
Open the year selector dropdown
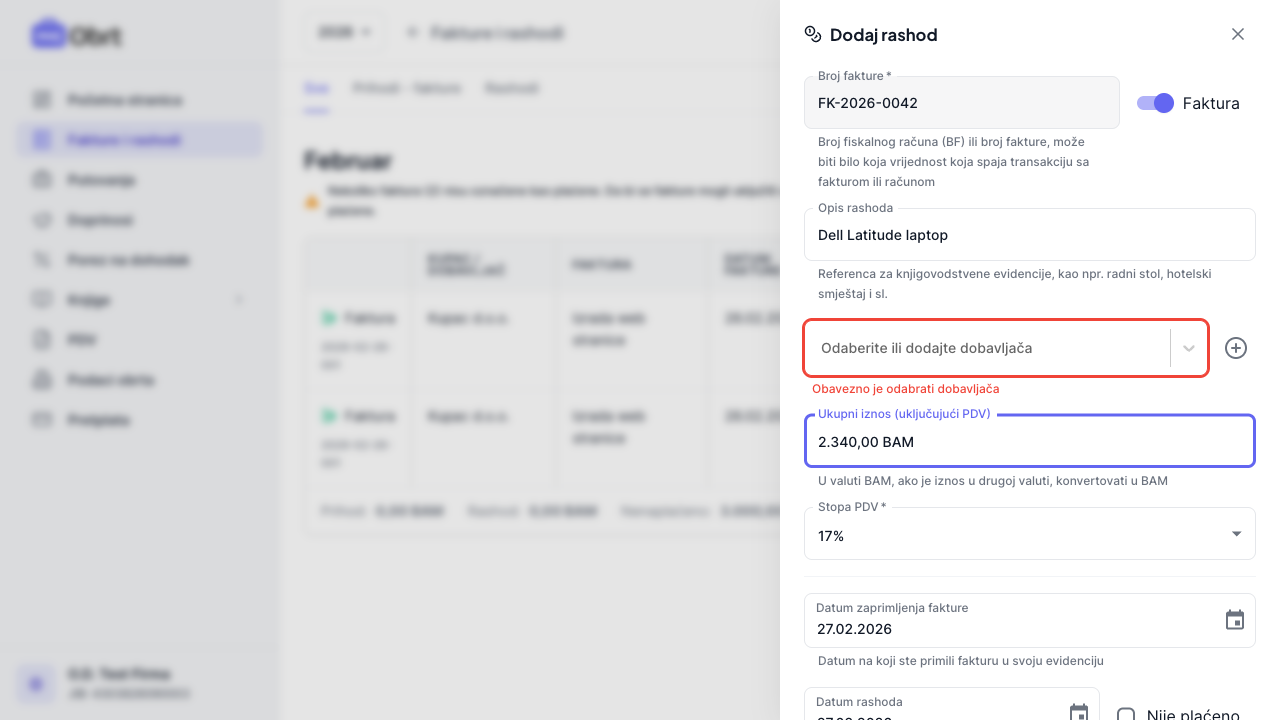(x=345, y=32)
